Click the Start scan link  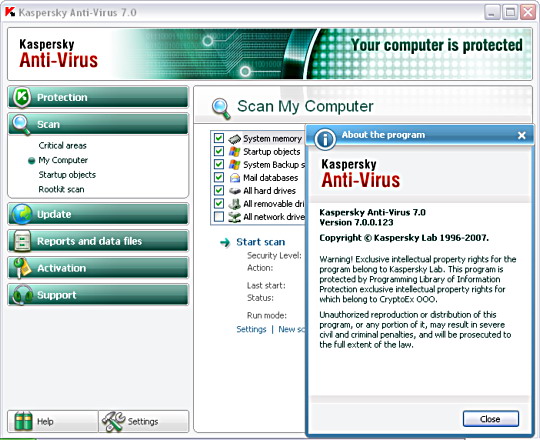pyautogui.click(x=261, y=242)
